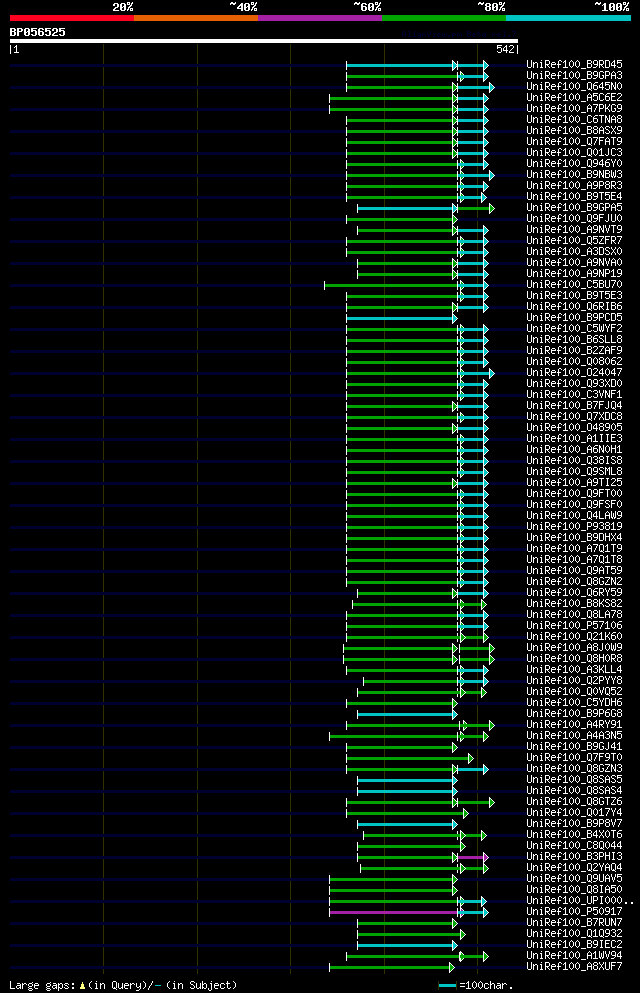Viewport: 640px width, 993px height.
Task: Choose the UniRef100_Q9AT59 sequence name
Action: point(574,571)
